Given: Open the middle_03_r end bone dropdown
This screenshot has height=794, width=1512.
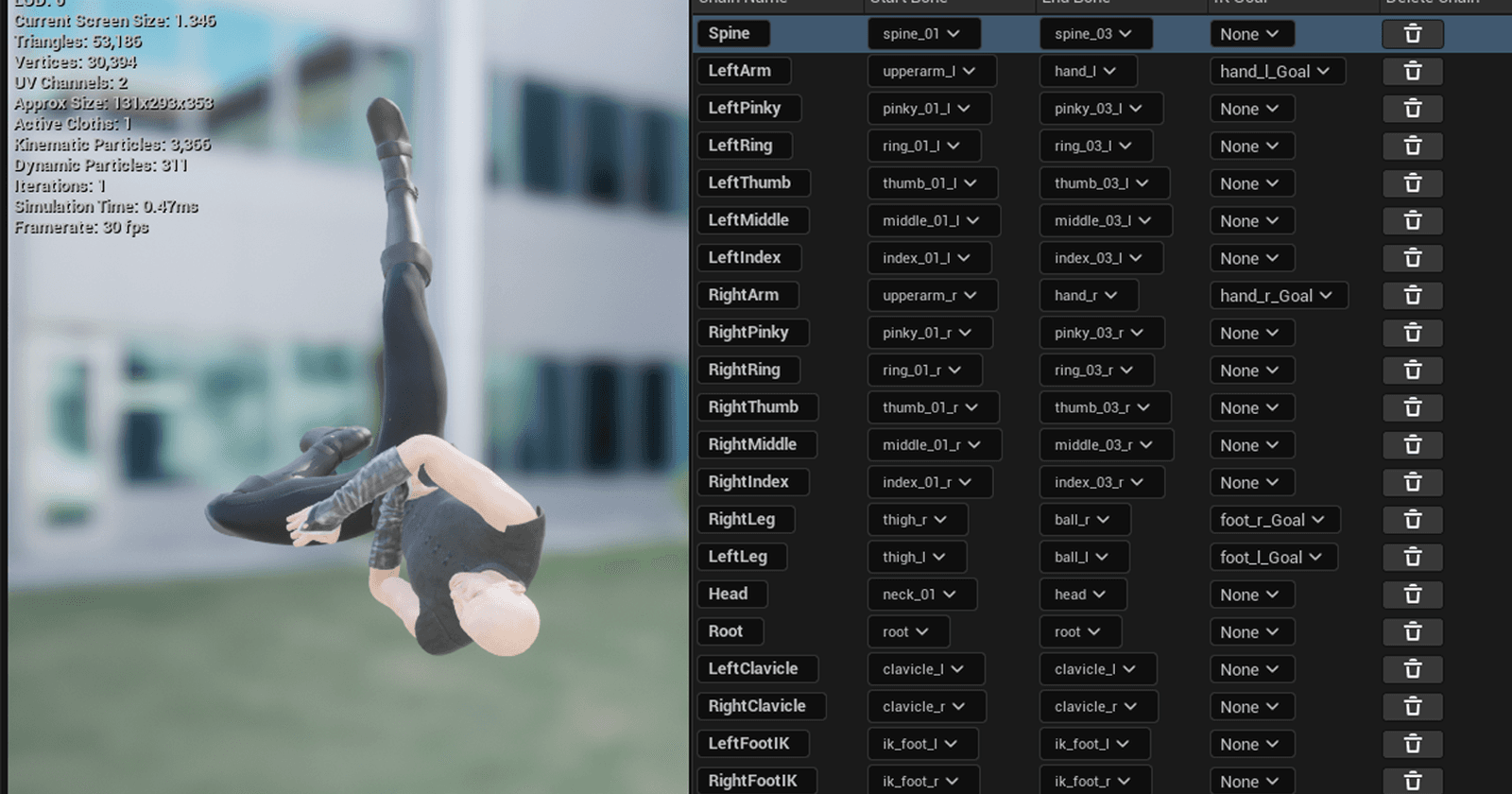Looking at the screenshot, I should [1107, 445].
